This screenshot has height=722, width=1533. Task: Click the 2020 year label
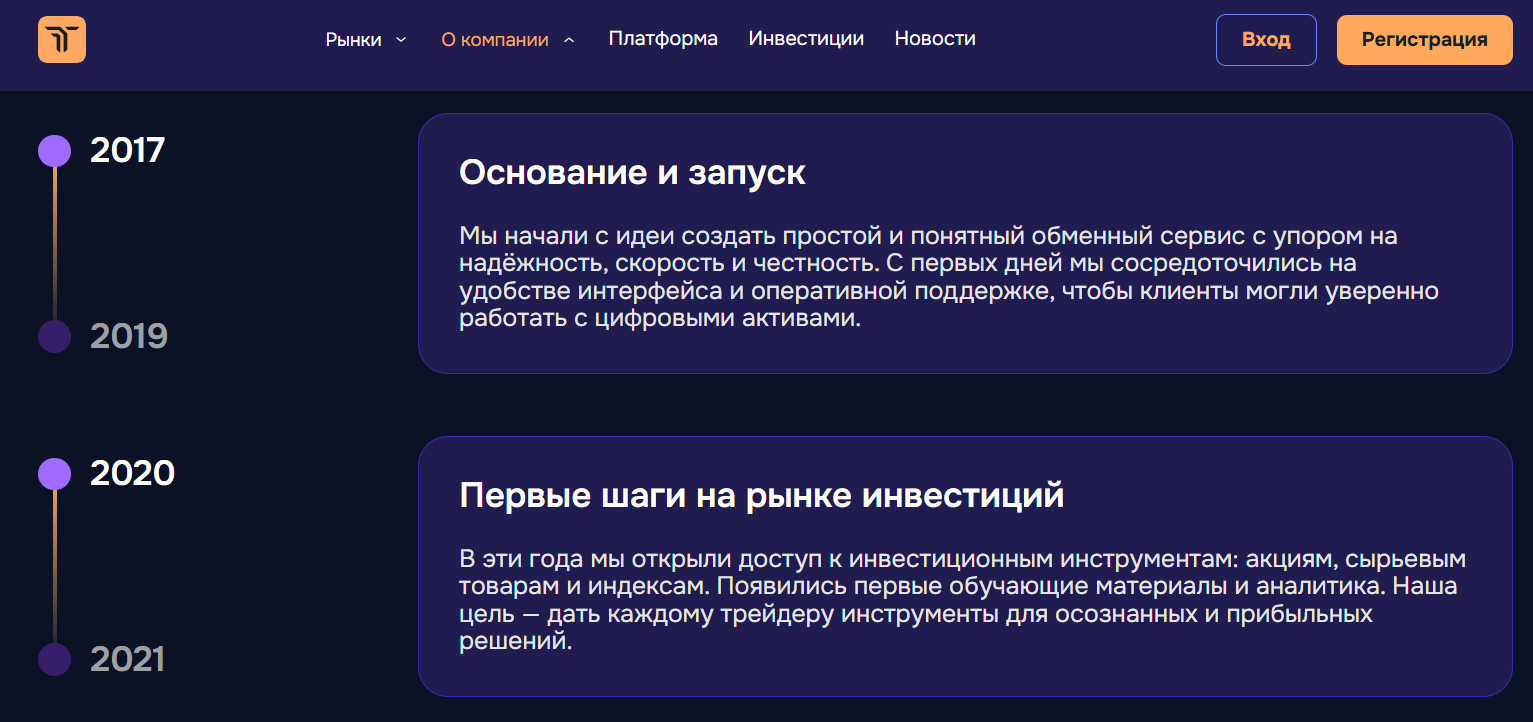coord(132,473)
